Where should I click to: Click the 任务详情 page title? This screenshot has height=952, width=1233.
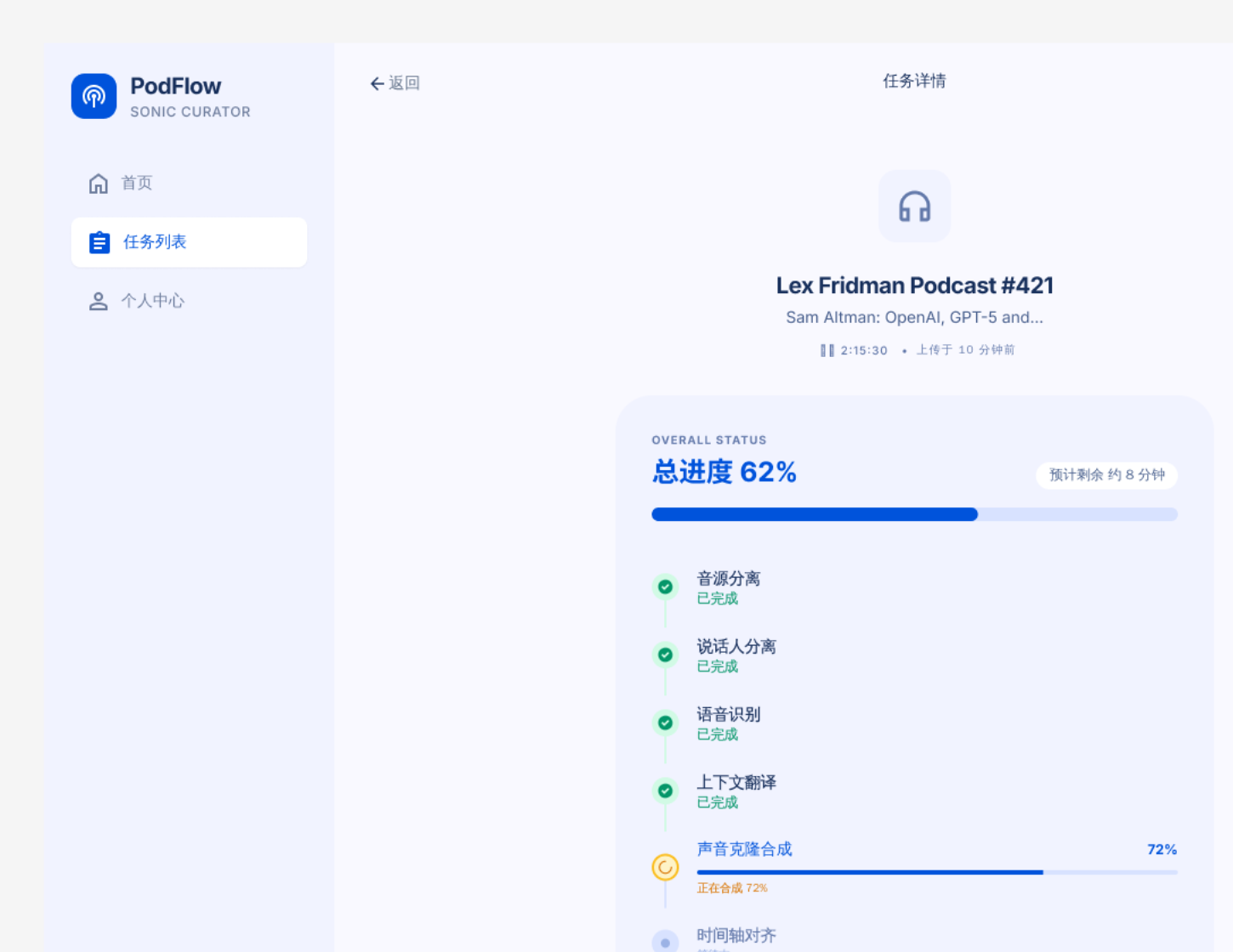click(914, 81)
